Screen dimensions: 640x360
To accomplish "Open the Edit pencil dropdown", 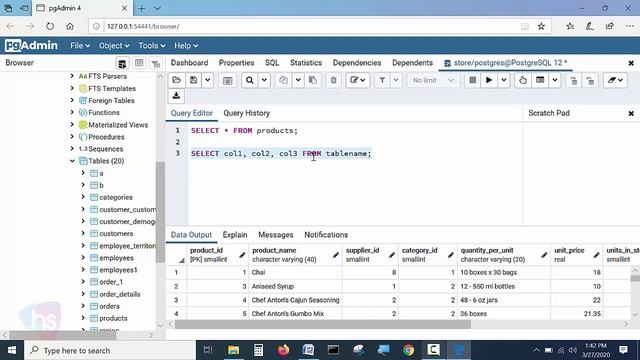I will coord(358,80).
